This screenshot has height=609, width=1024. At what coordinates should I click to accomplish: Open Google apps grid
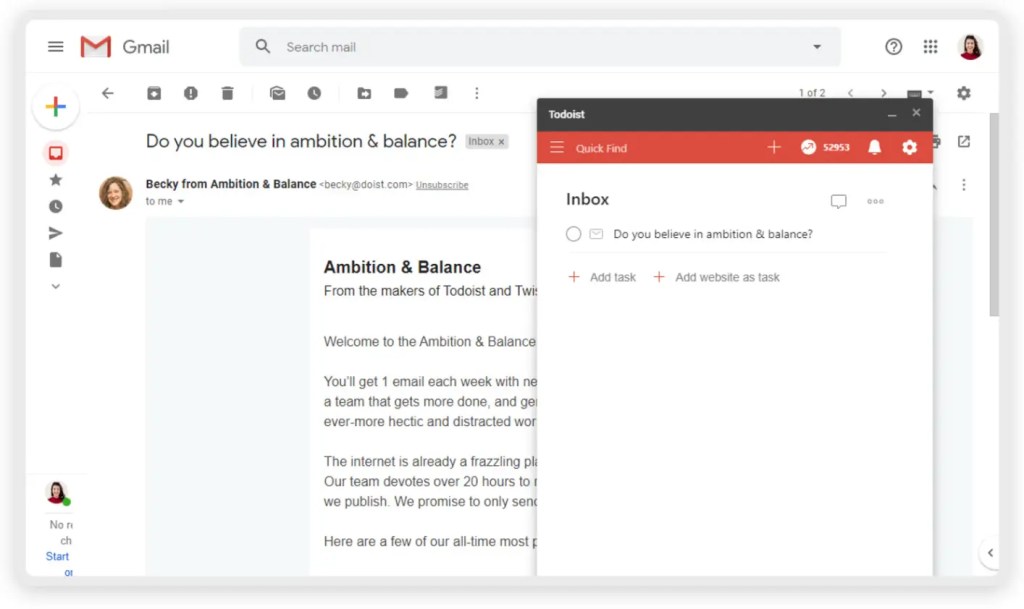click(x=930, y=47)
